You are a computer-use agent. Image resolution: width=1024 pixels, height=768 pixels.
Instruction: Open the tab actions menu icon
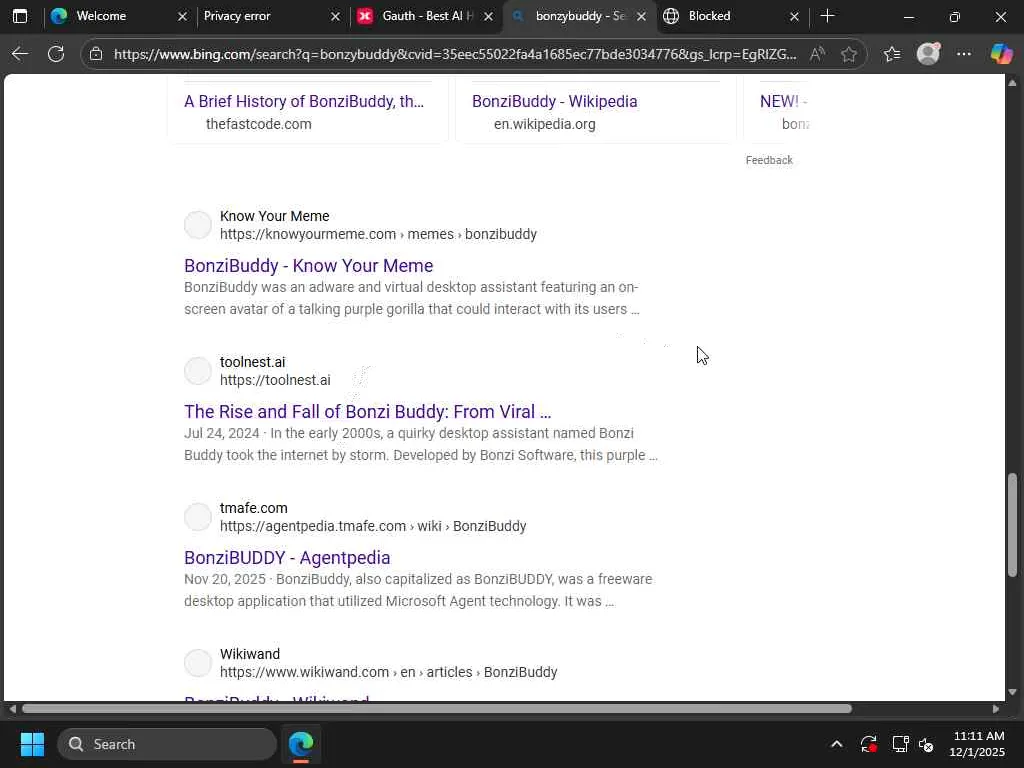(x=20, y=16)
